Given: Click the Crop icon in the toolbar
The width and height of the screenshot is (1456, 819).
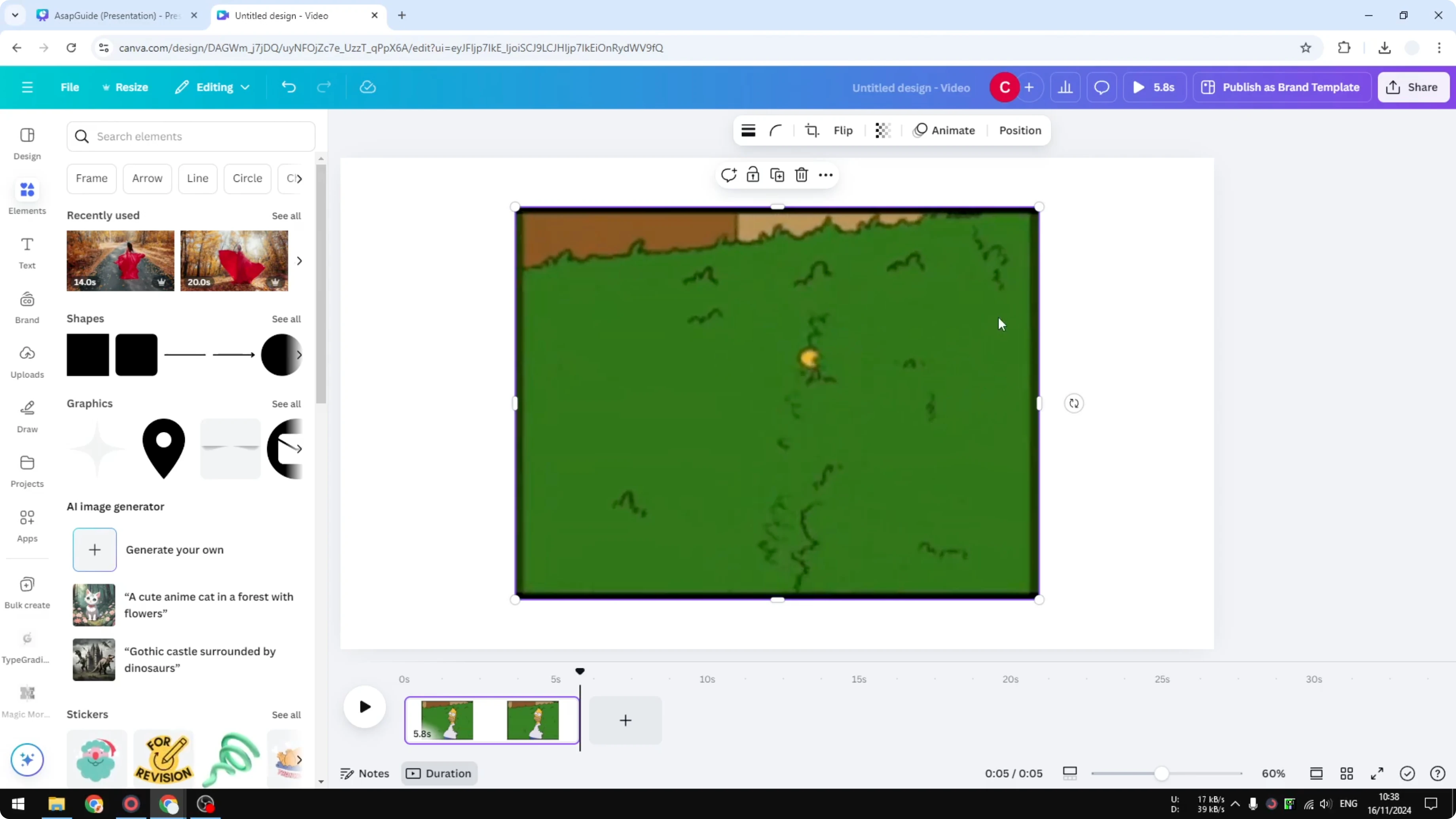Looking at the screenshot, I should pos(811,131).
